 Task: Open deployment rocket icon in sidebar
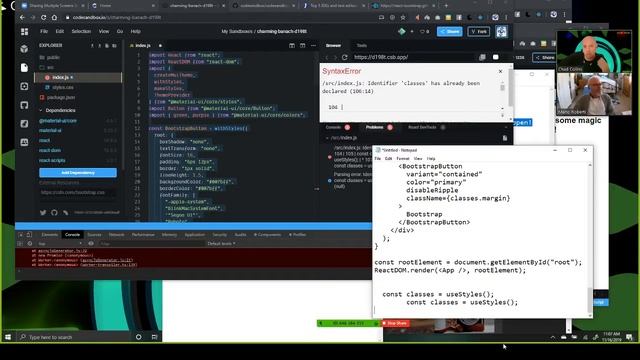click(x=24, y=124)
